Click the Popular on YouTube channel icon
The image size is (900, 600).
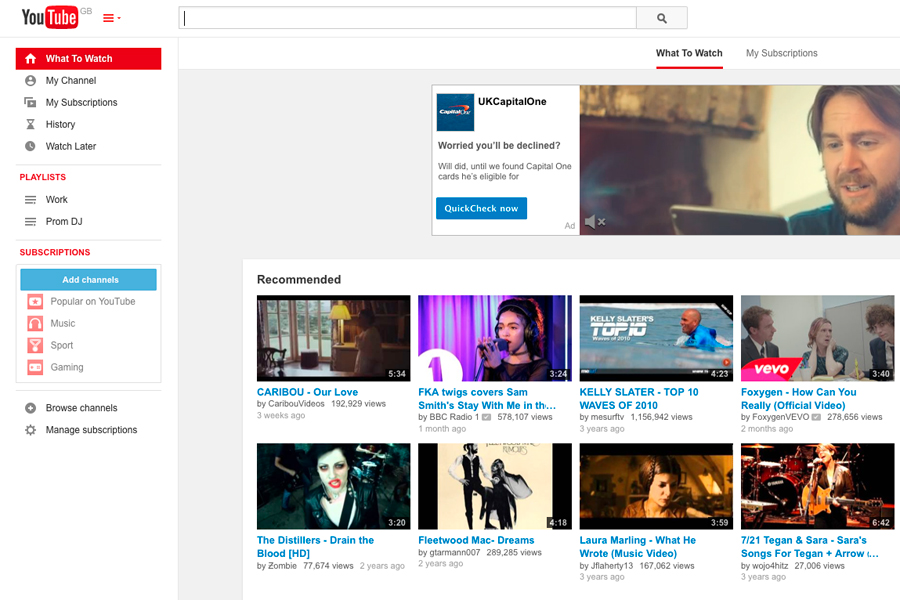(35, 301)
